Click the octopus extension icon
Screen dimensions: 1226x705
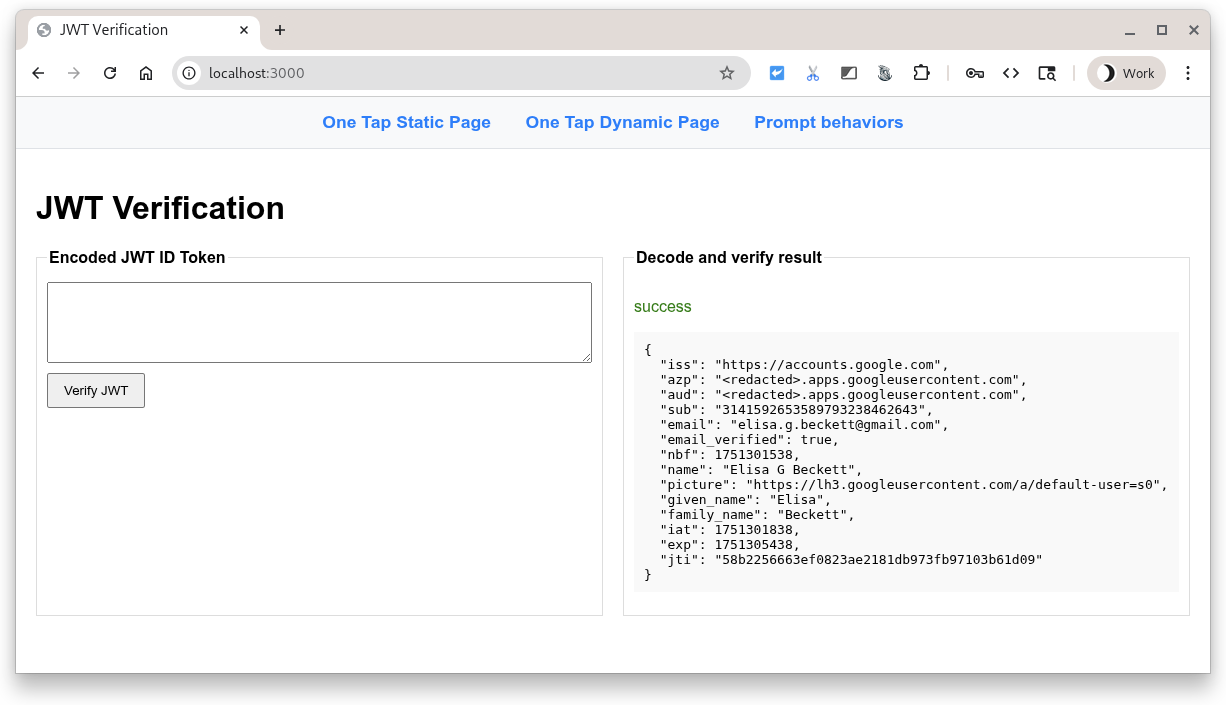[x=885, y=73]
